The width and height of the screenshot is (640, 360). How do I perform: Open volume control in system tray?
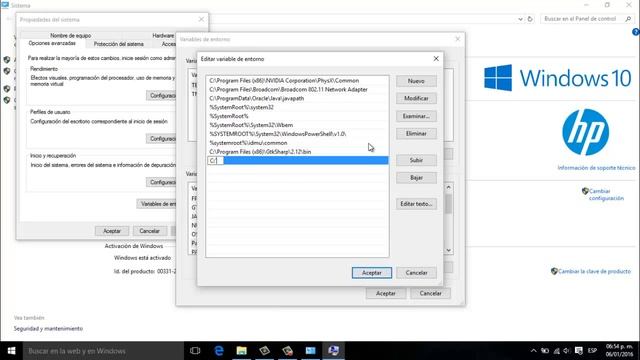[567, 351]
